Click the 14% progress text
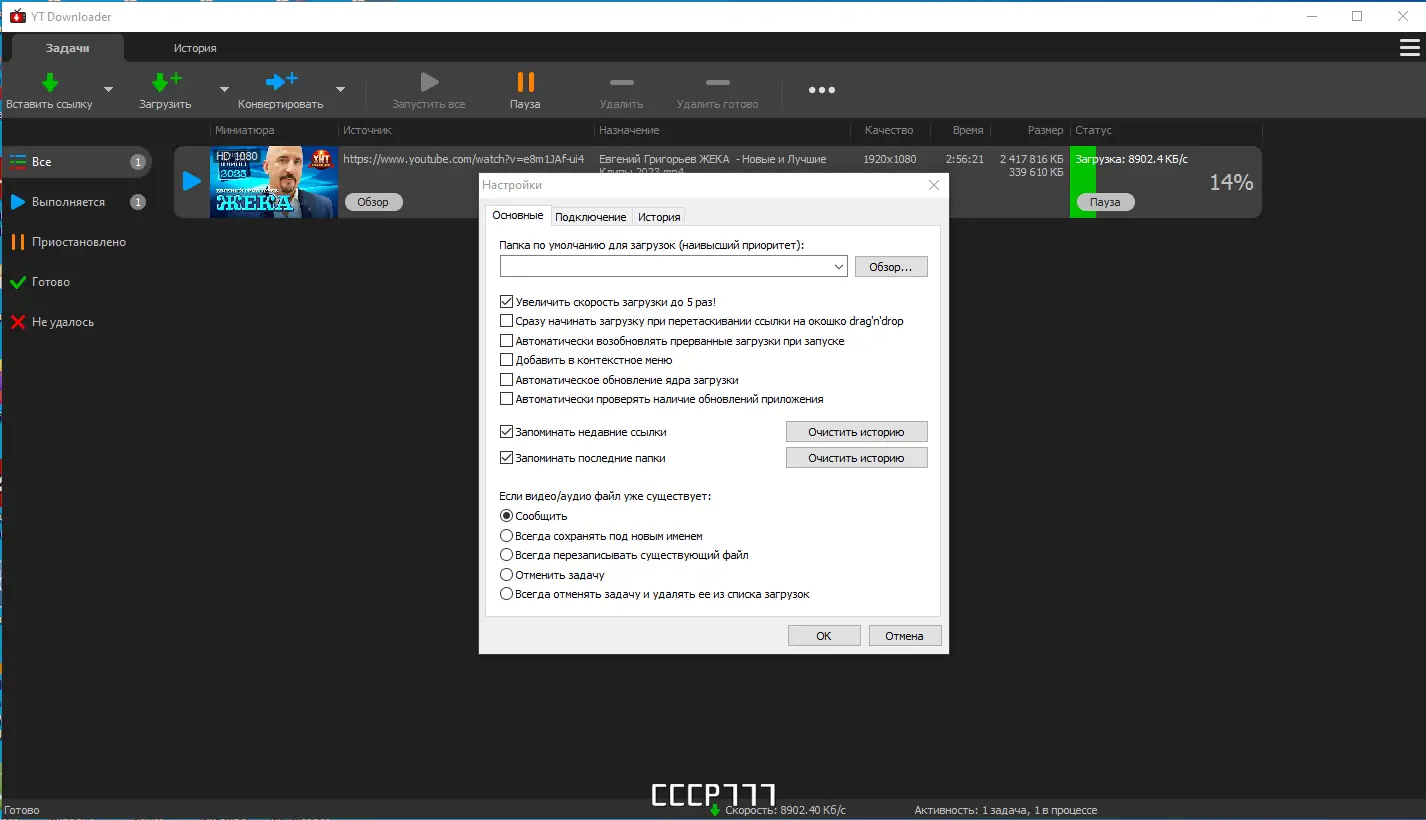This screenshot has width=1426, height=820. (1231, 182)
